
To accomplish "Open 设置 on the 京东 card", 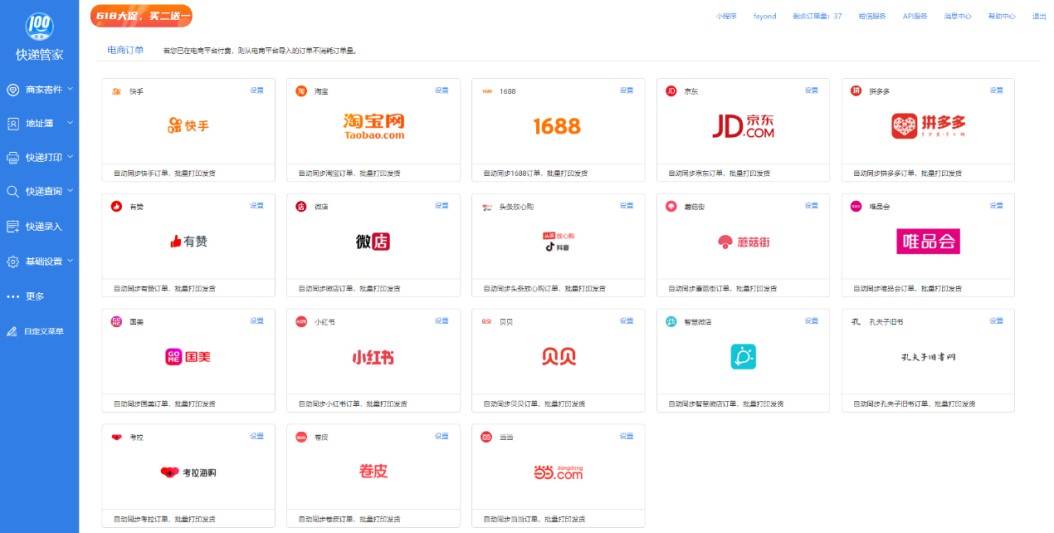I will click(x=811, y=90).
